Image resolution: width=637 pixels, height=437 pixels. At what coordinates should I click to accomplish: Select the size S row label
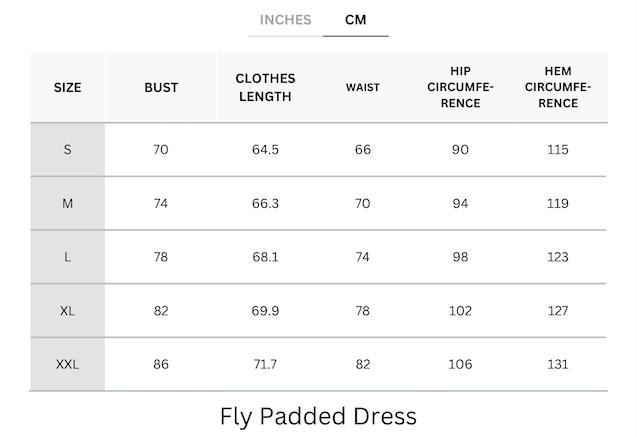pos(68,150)
